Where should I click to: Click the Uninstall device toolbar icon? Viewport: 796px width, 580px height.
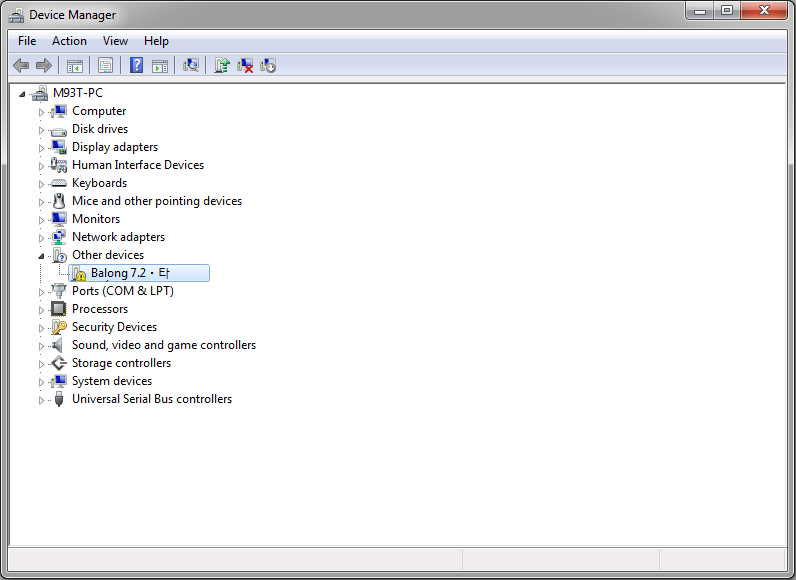(245, 65)
